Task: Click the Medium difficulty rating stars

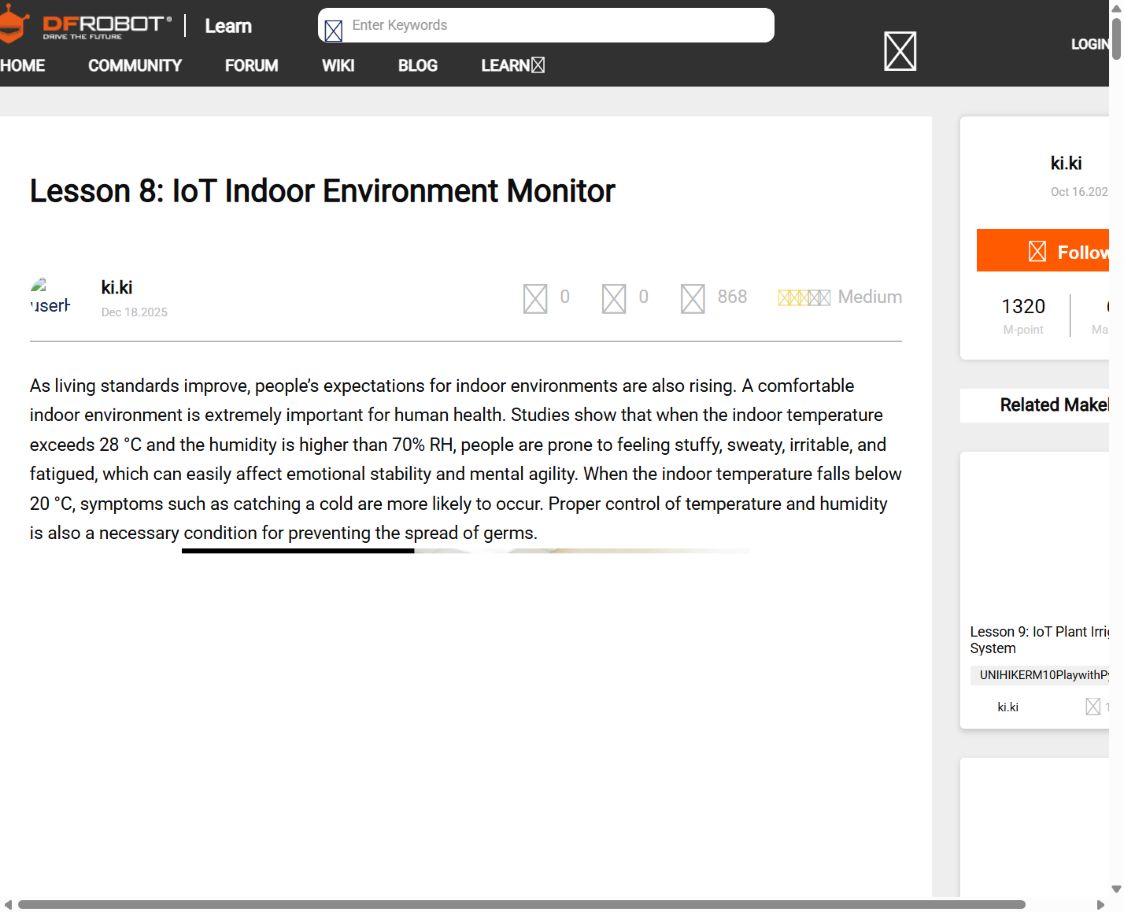Action: [804, 298]
